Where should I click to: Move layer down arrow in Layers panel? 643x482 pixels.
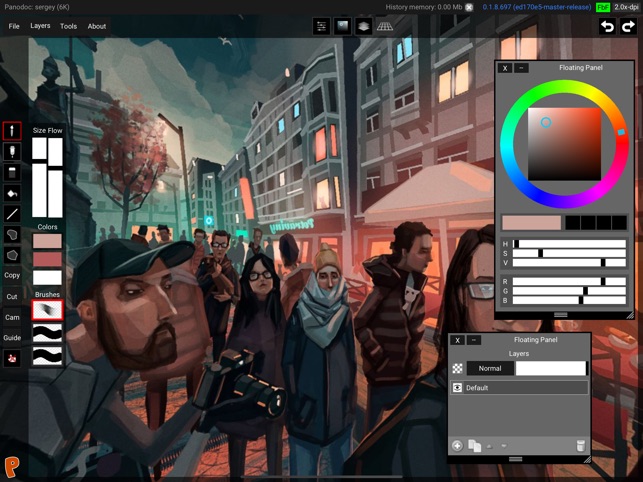pyautogui.click(x=504, y=446)
